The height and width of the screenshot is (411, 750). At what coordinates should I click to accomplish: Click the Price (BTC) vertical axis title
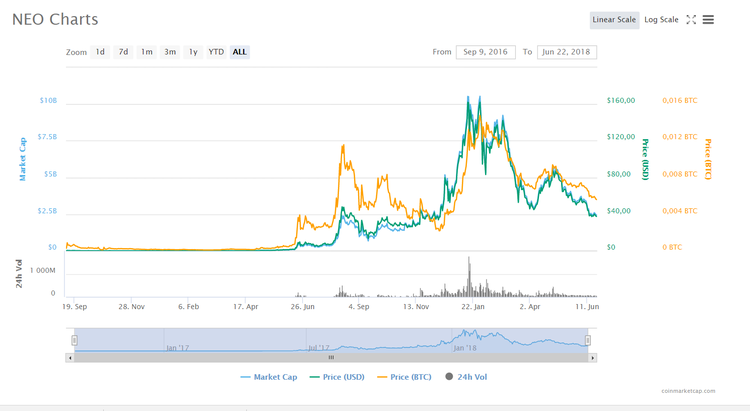708,159
